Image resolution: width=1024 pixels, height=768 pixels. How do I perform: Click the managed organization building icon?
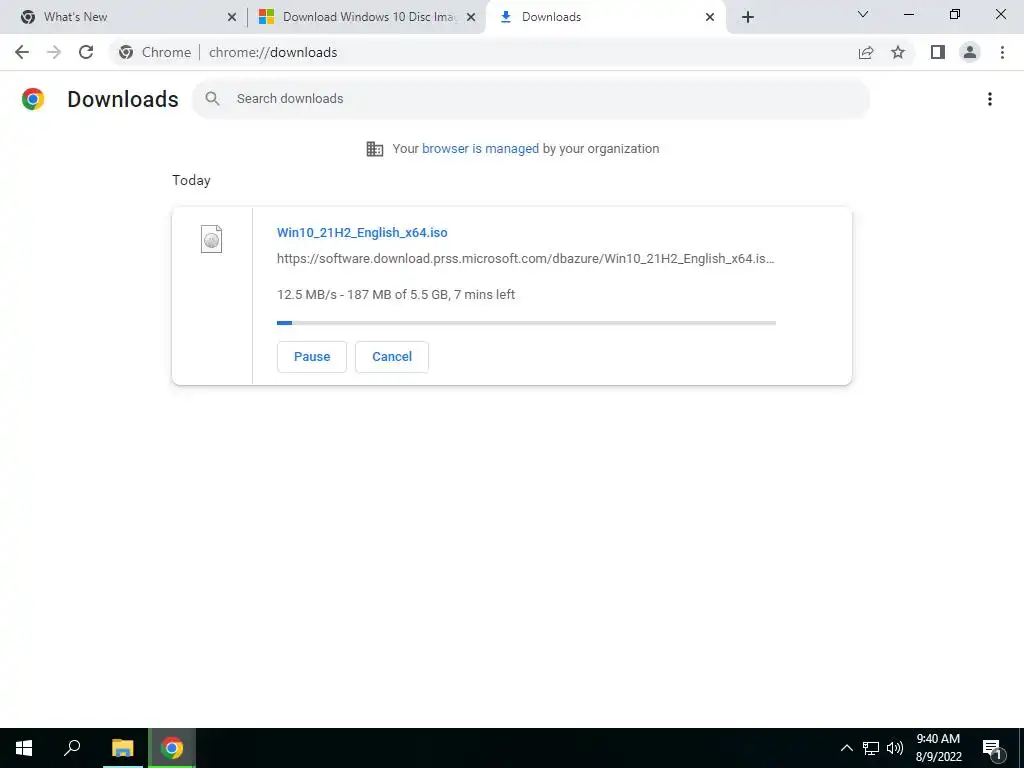pyautogui.click(x=375, y=149)
